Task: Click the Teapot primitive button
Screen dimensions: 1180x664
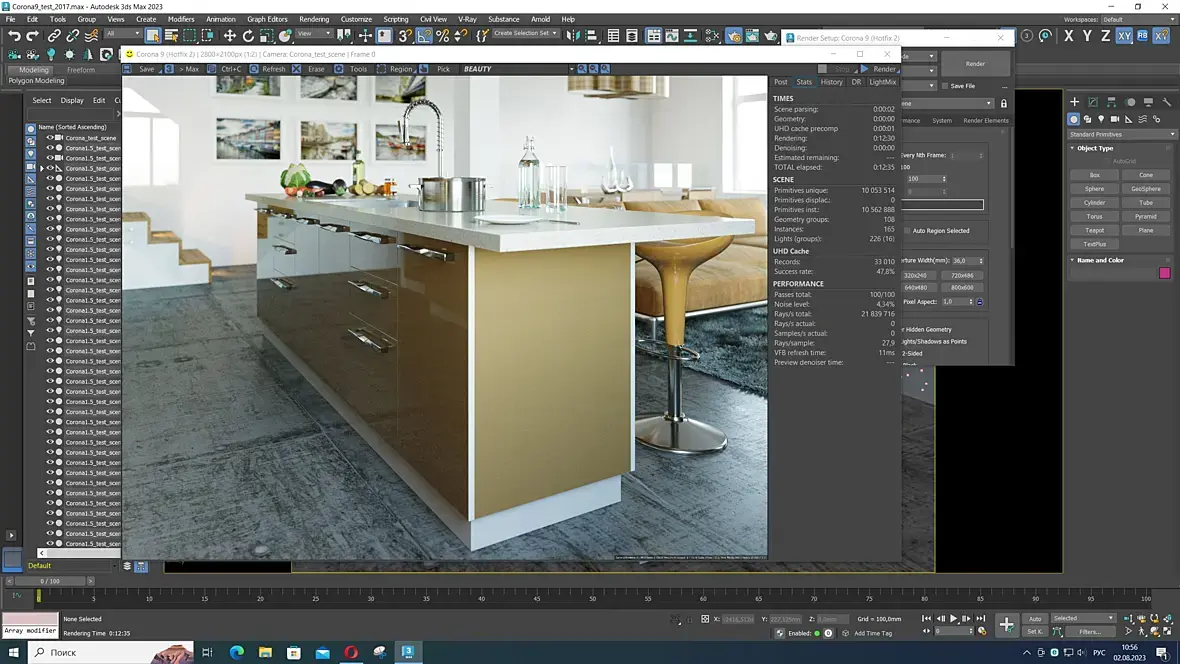Action: [x=1094, y=230]
